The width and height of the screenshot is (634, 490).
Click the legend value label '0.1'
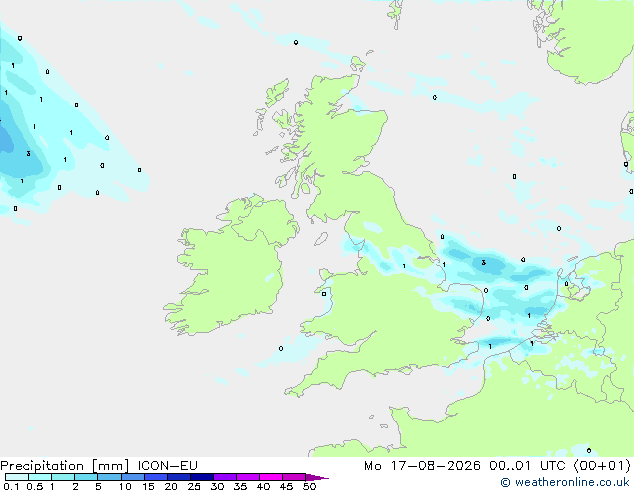click(11, 486)
